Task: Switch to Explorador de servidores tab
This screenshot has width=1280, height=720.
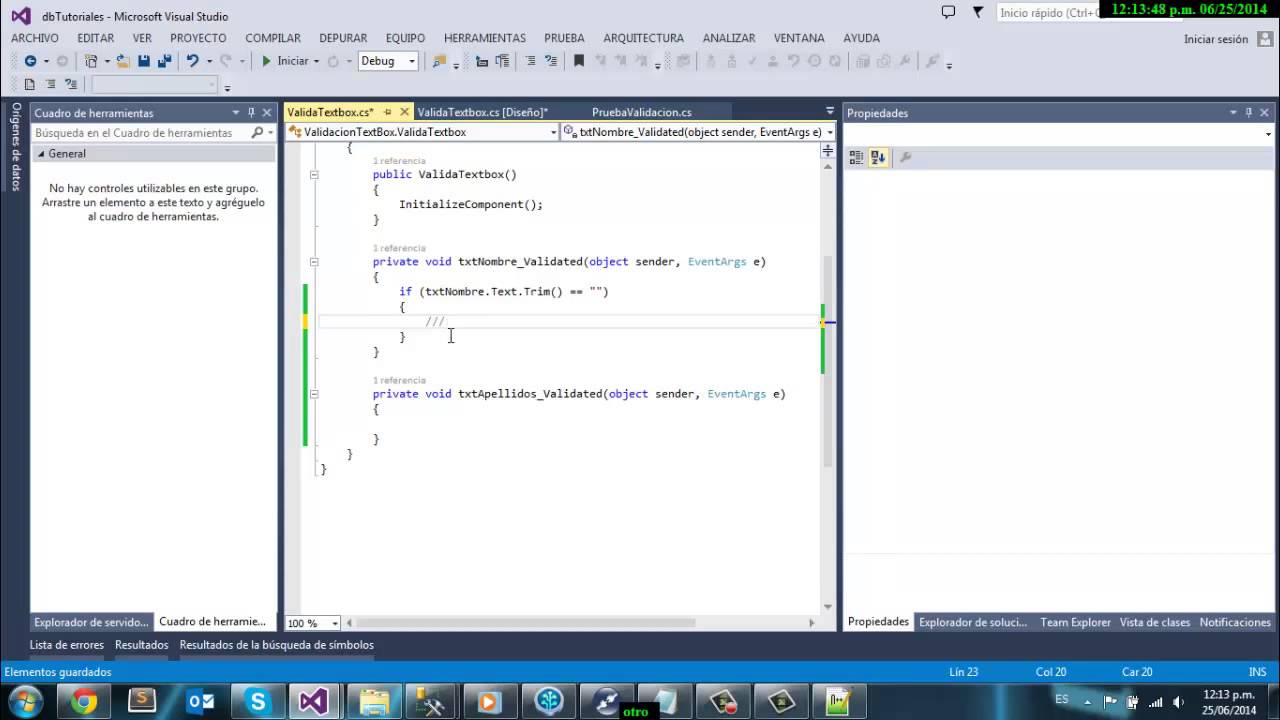Action: (91, 622)
